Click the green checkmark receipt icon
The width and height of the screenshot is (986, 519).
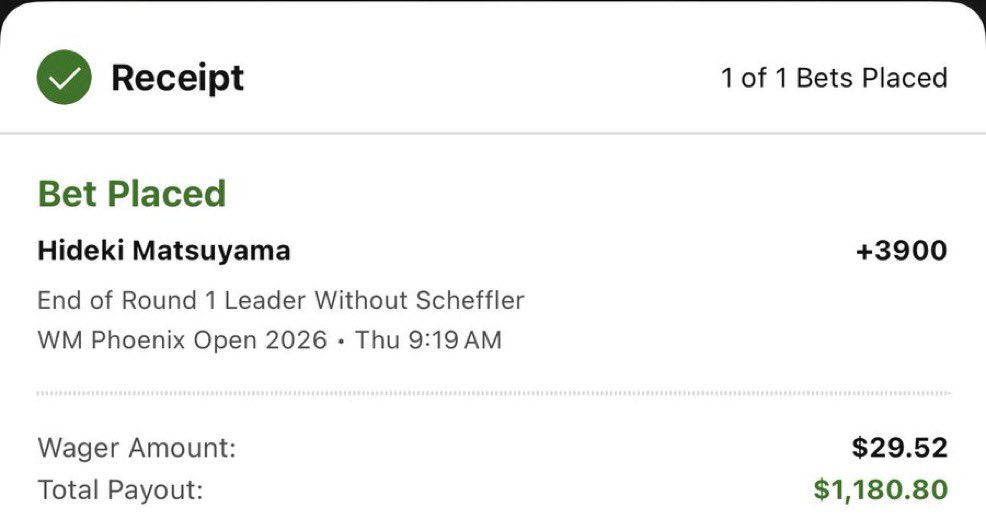(64, 77)
